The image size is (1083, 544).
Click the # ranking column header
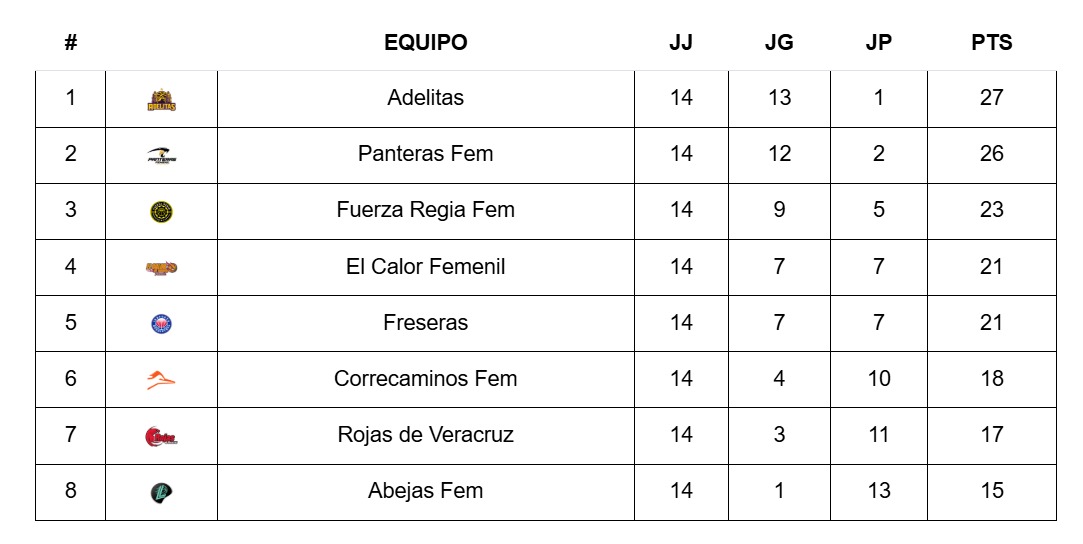point(71,43)
